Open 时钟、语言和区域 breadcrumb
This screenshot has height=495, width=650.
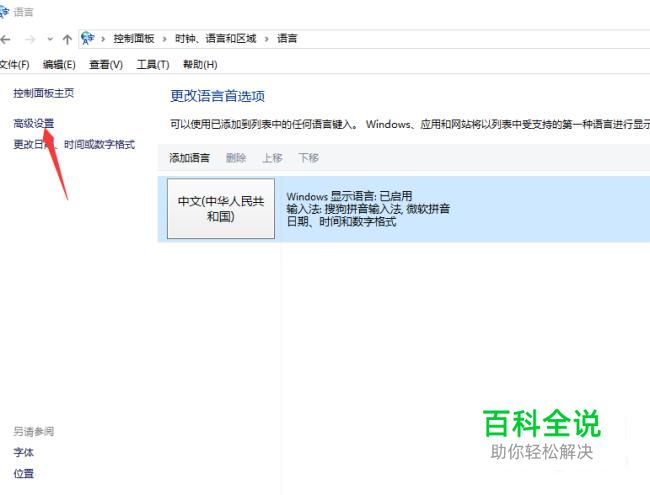pyautogui.click(x=216, y=39)
